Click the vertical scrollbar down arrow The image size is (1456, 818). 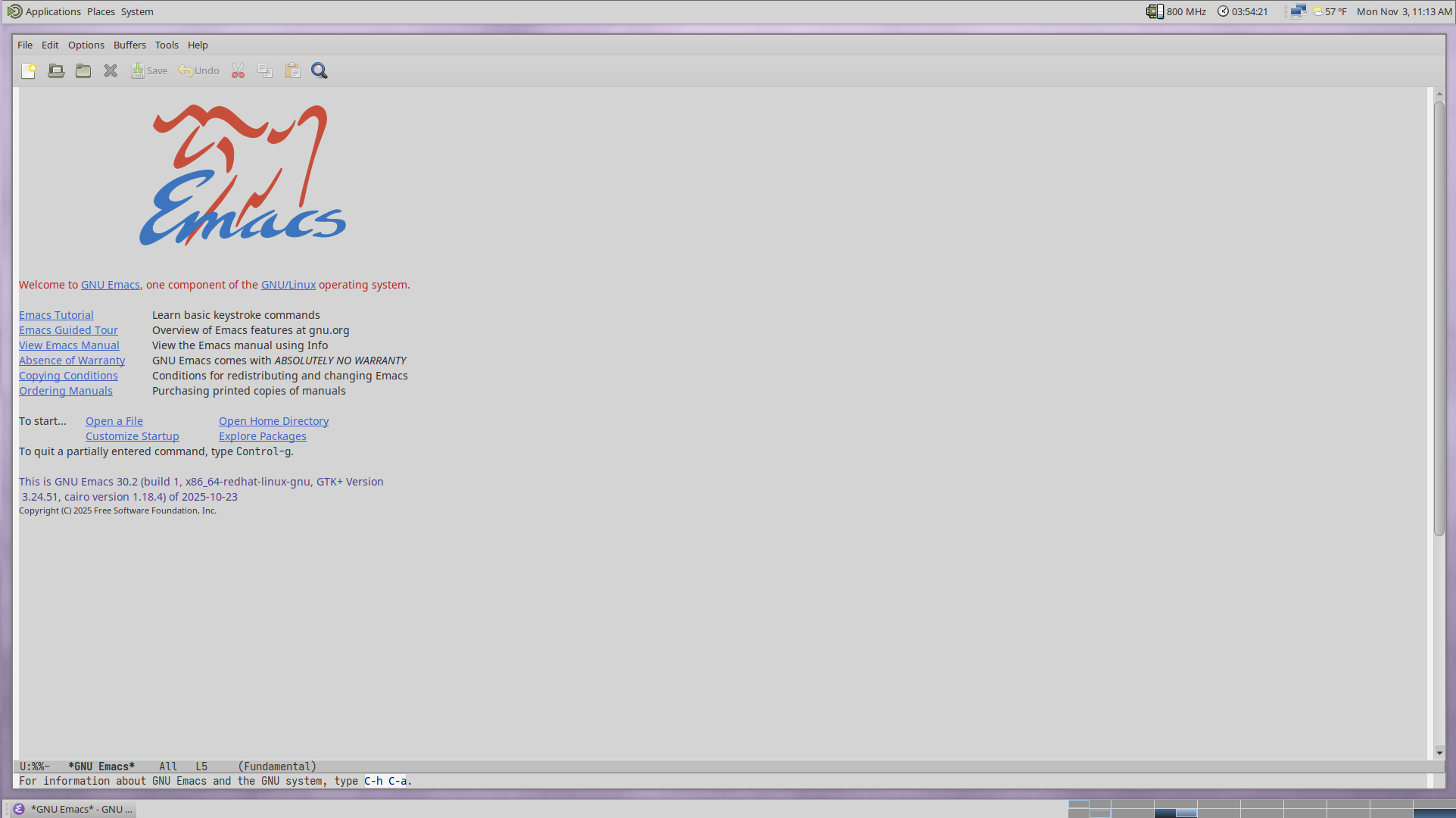pyautogui.click(x=1439, y=753)
